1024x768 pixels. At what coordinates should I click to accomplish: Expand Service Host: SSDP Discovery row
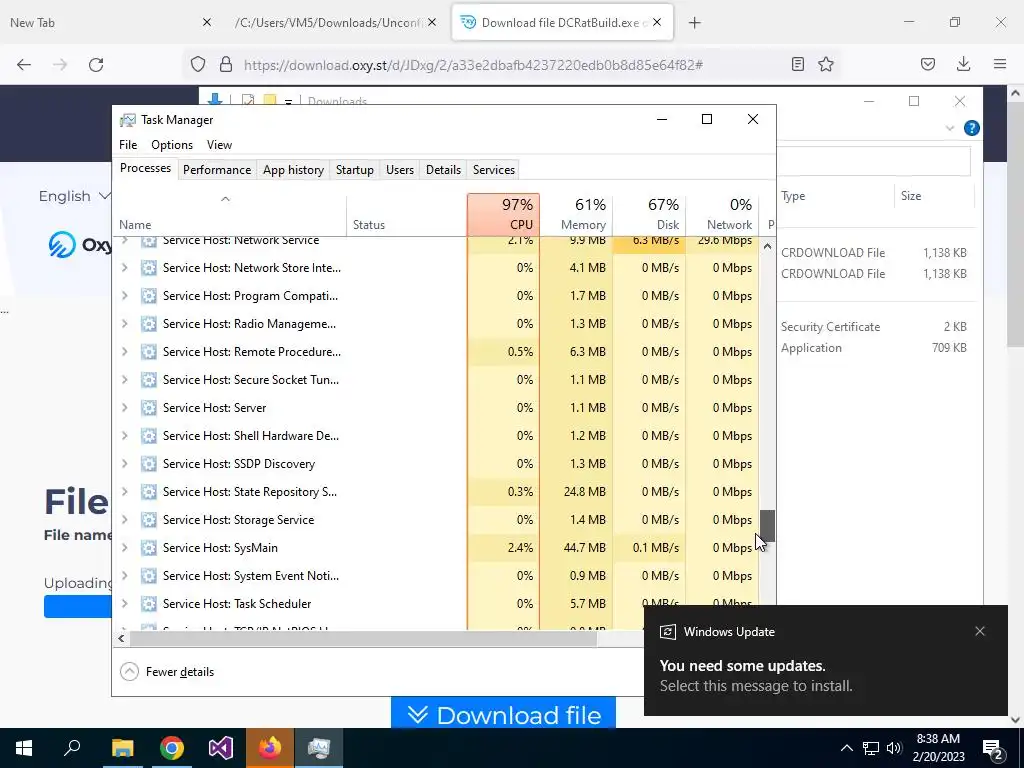tap(124, 464)
